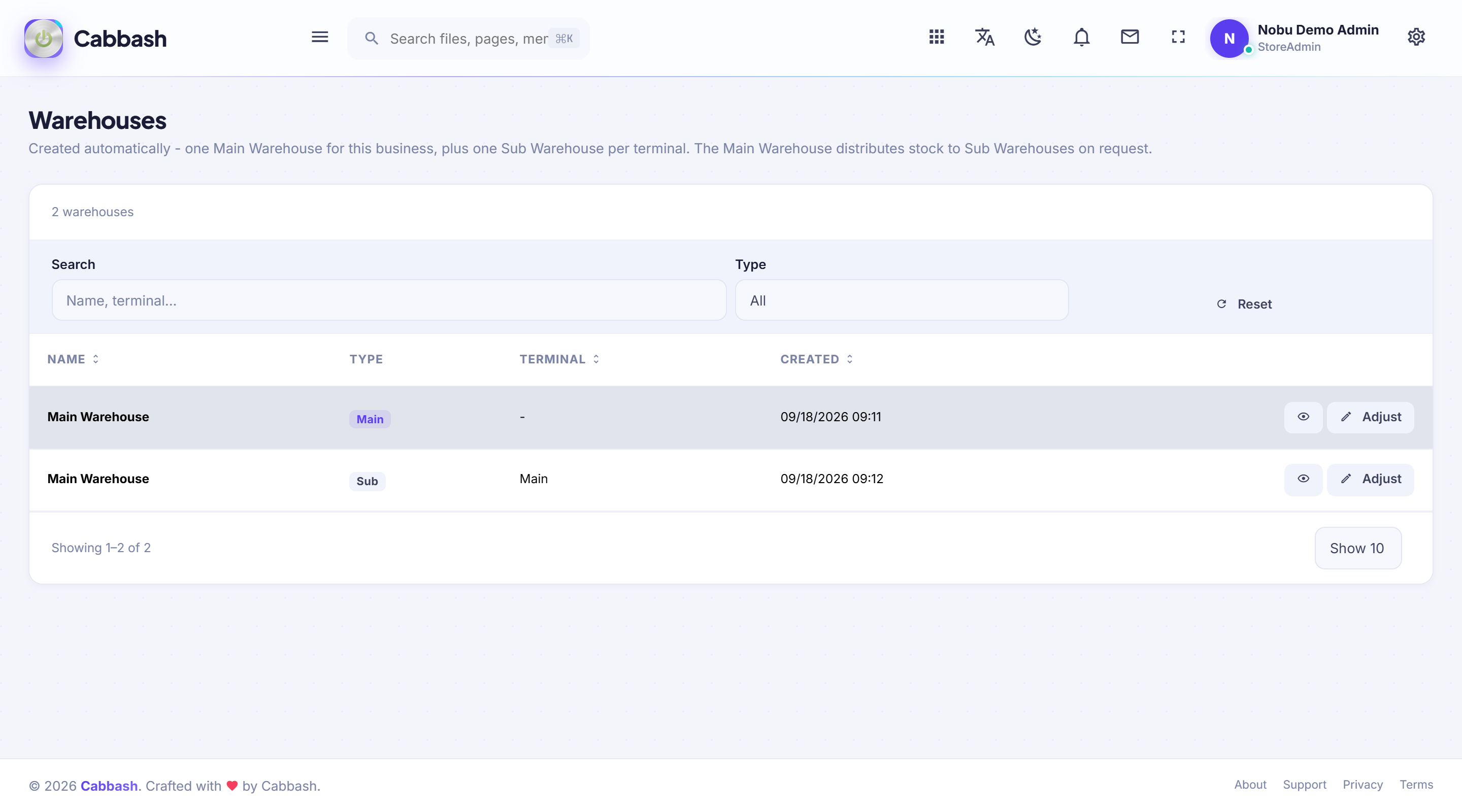Open Nobu Demo Admin profile menu

1294,38
